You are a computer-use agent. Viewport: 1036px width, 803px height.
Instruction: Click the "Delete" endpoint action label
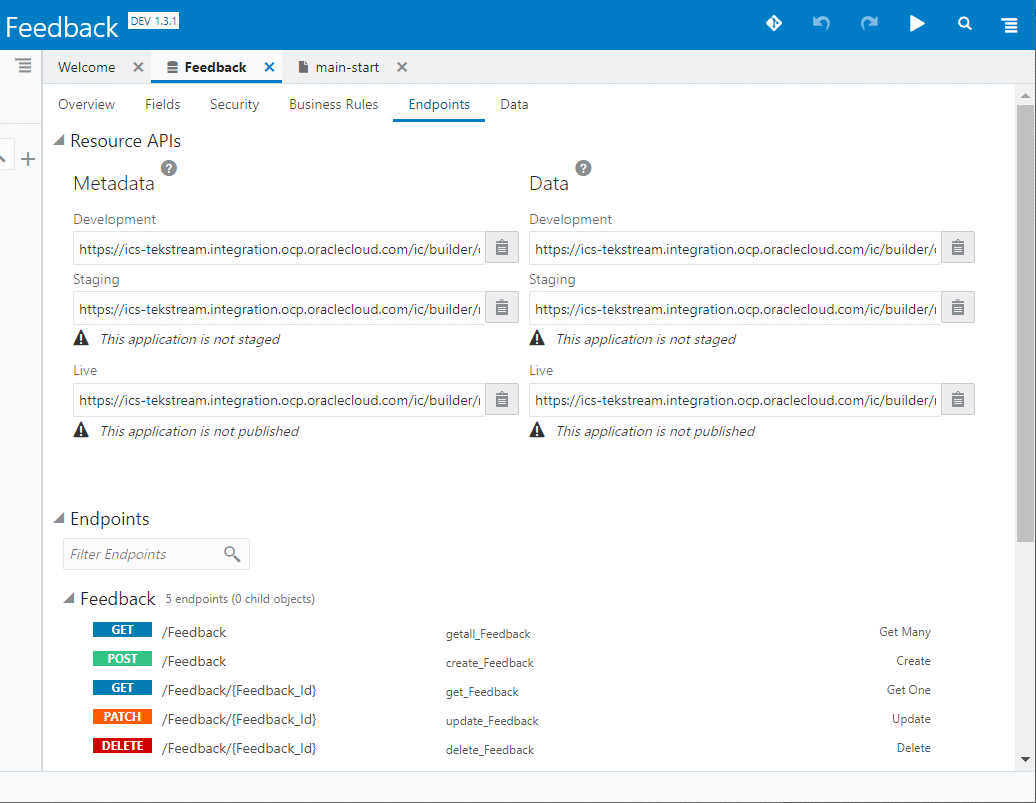point(914,748)
